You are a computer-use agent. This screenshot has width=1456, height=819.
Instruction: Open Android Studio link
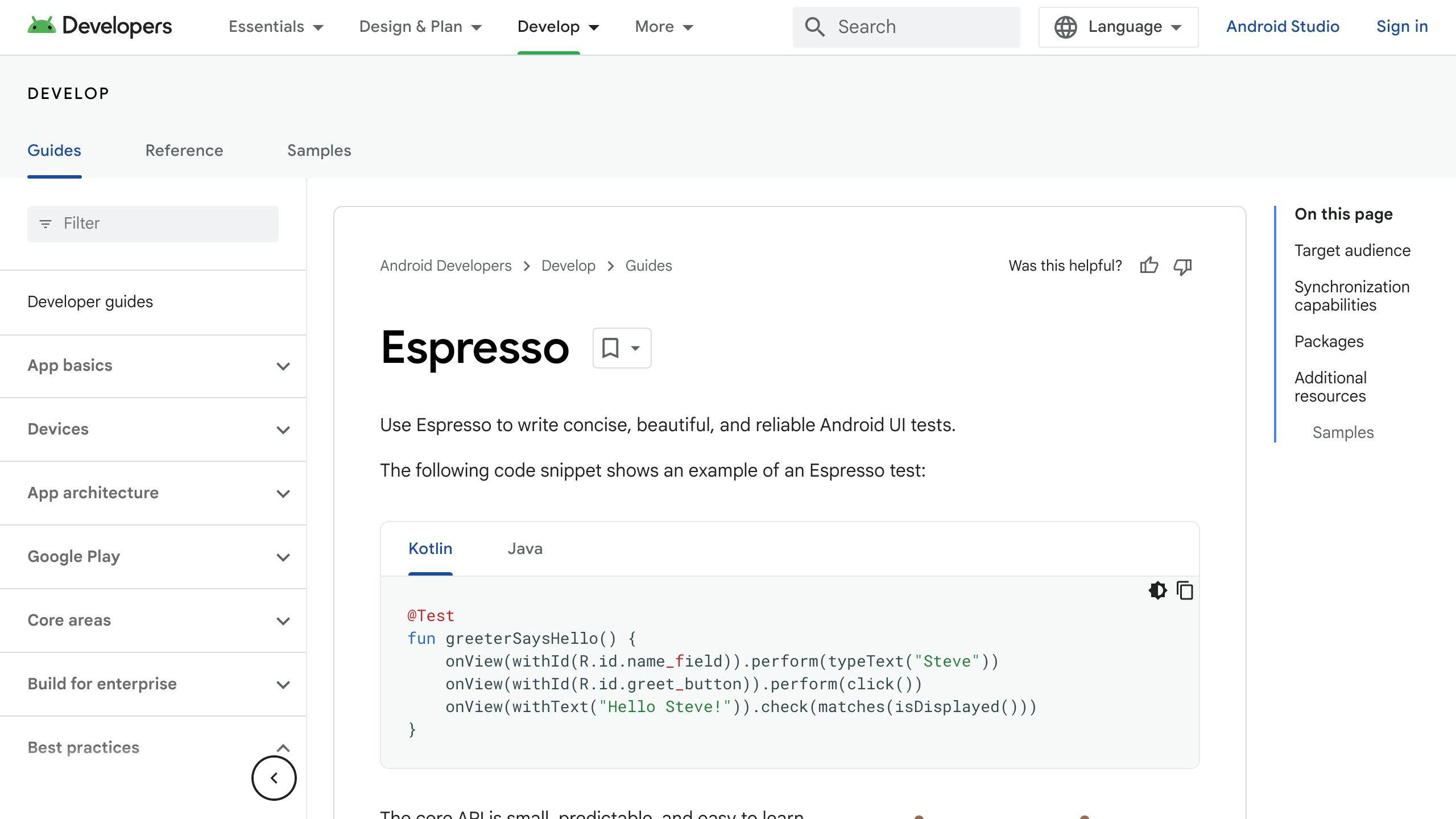pos(1283,27)
